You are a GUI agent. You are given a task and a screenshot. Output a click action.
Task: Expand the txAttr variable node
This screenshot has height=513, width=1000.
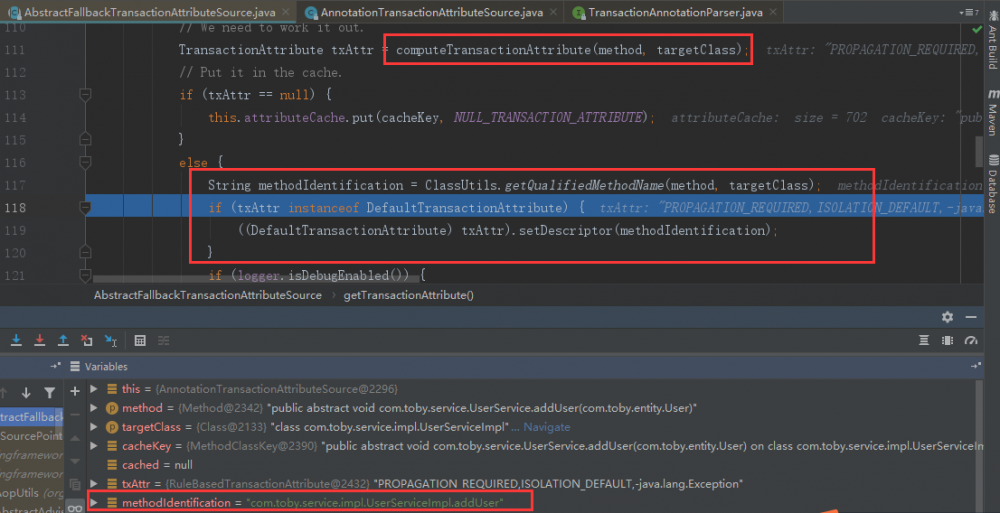pos(94,484)
